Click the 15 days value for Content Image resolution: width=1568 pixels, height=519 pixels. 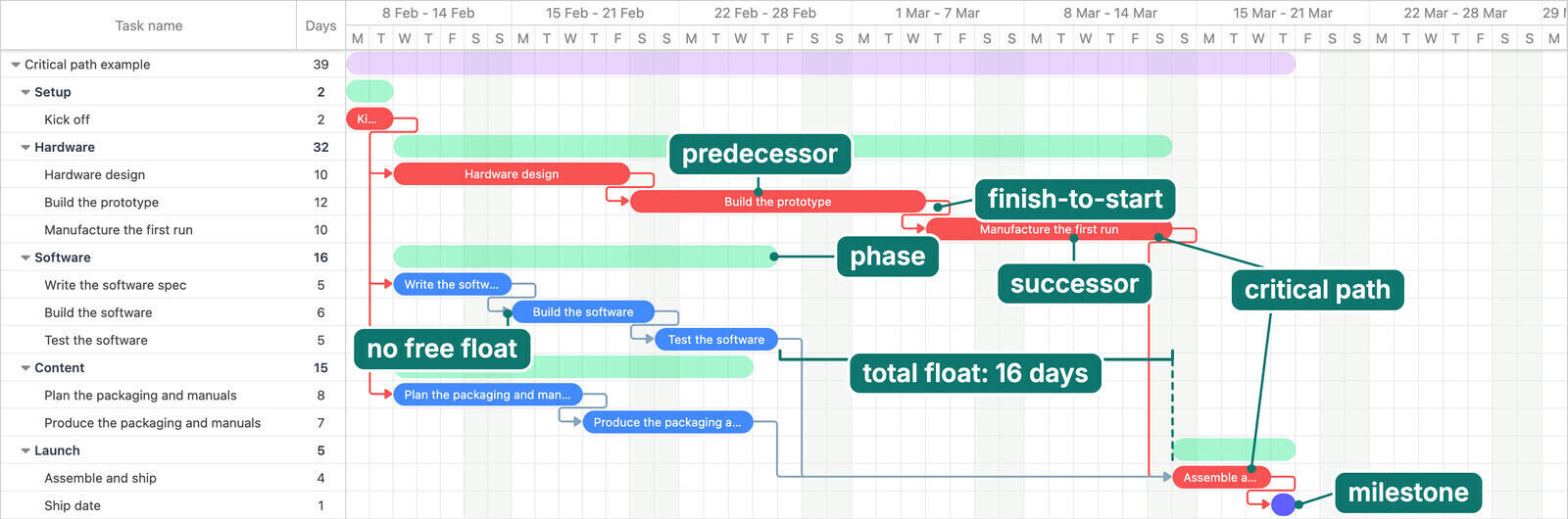[320, 368]
